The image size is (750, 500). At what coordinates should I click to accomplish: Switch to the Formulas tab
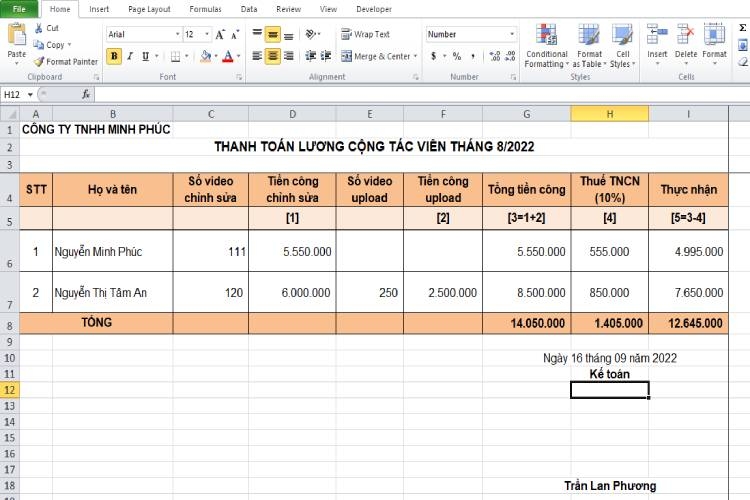(x=205, y=9)
